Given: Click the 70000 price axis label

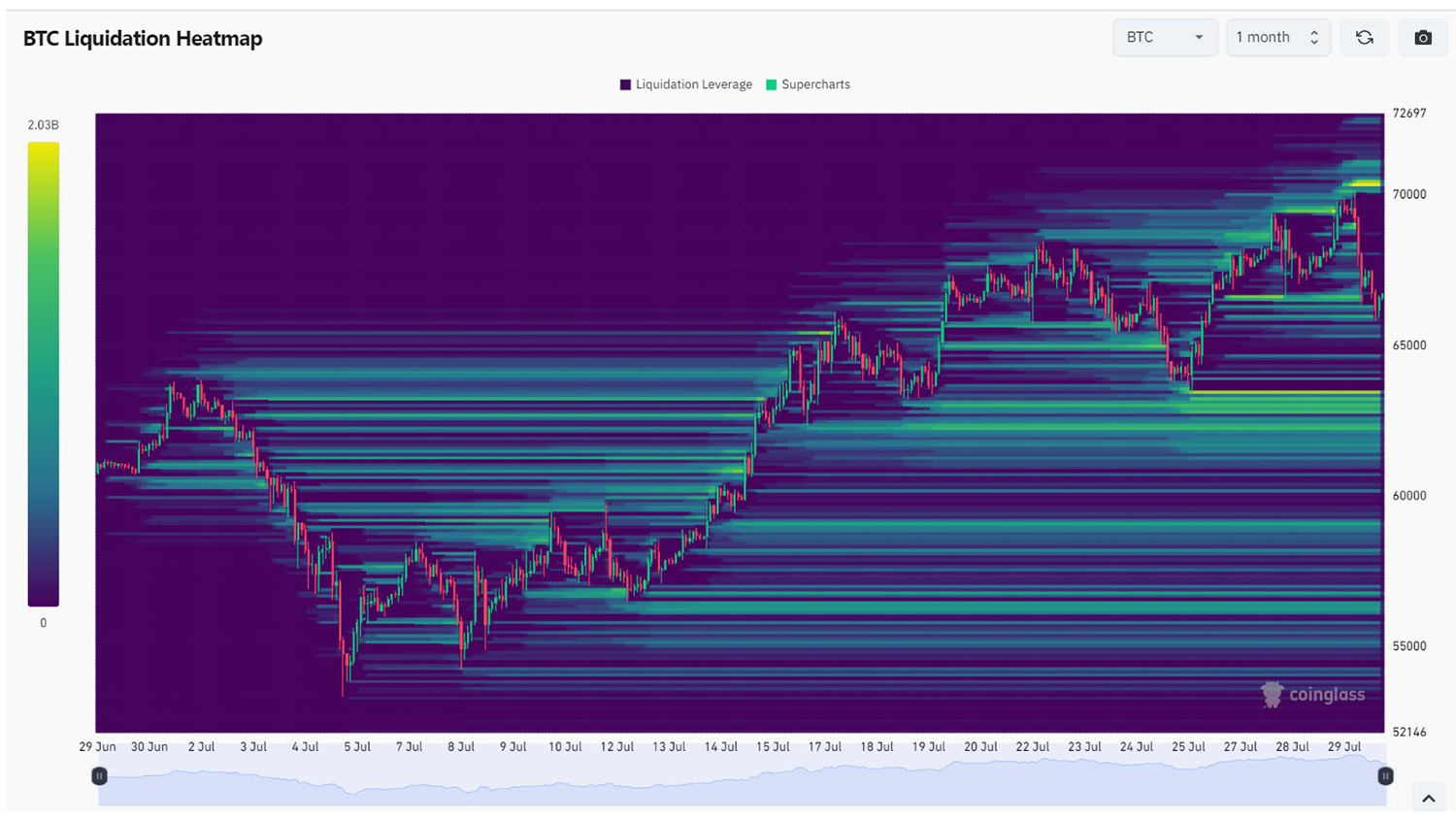Looking at the screenshot, I should point(1409,195).
